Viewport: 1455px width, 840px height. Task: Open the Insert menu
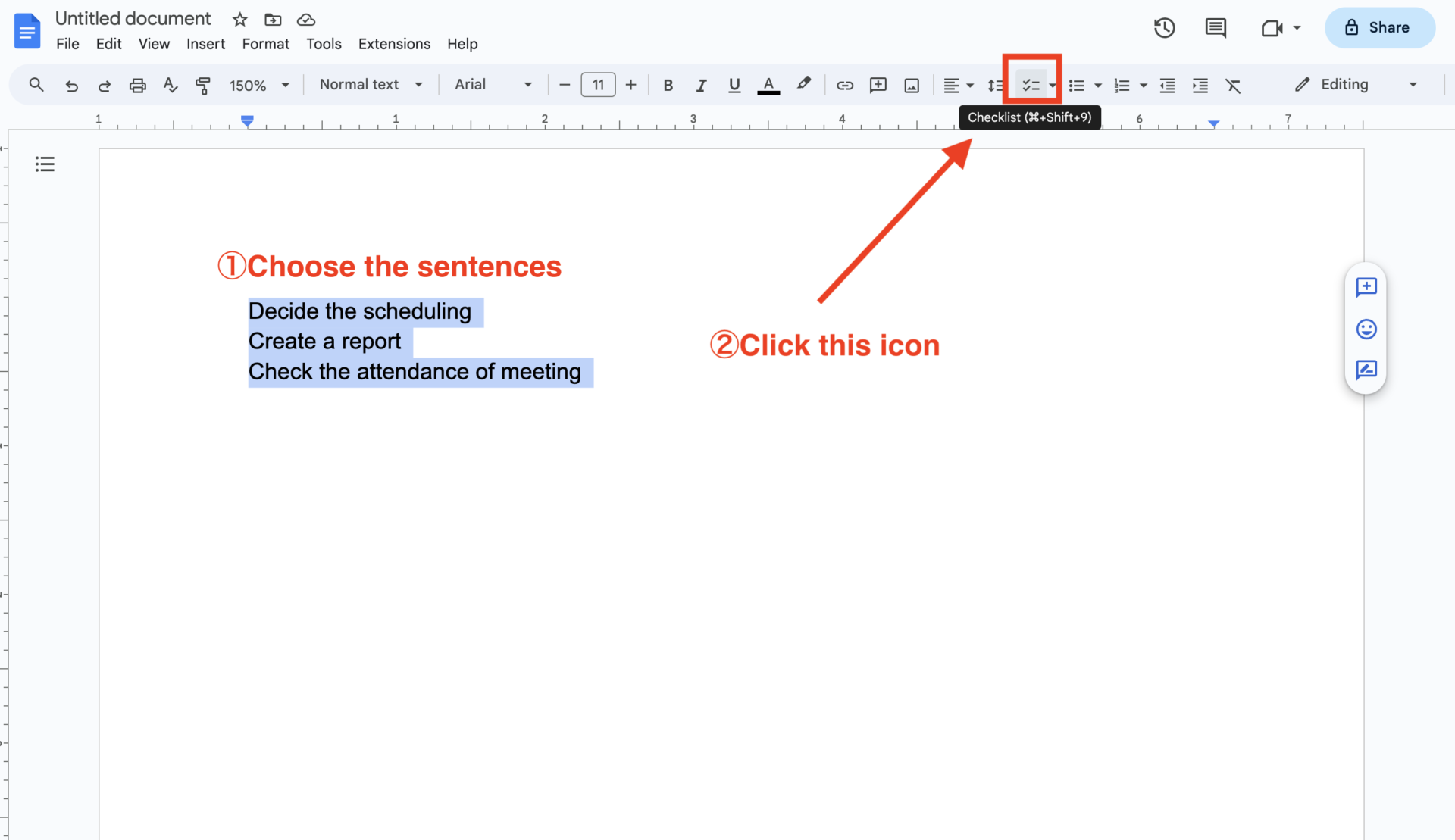click(205, 44)
